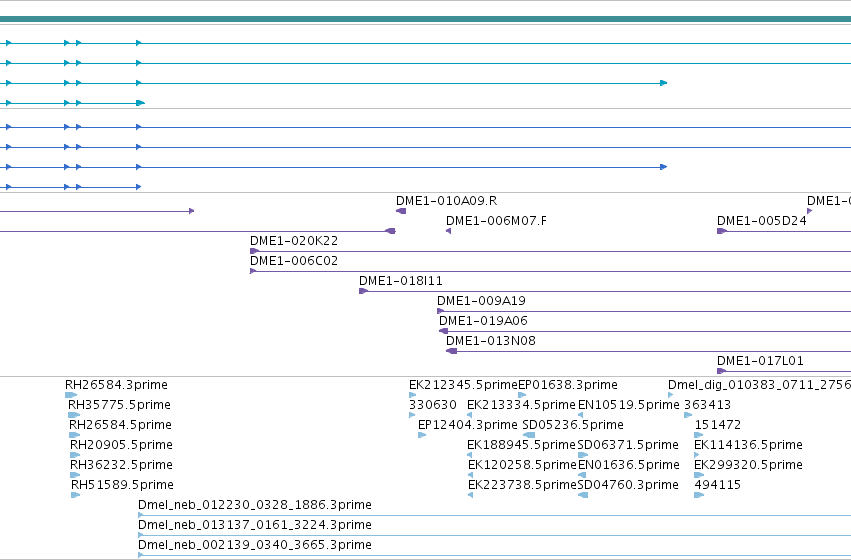Select the DME1-017L01 clone label
Image resolution: width=851 pixels, height=560 pixels.
(x=760, y=361)
